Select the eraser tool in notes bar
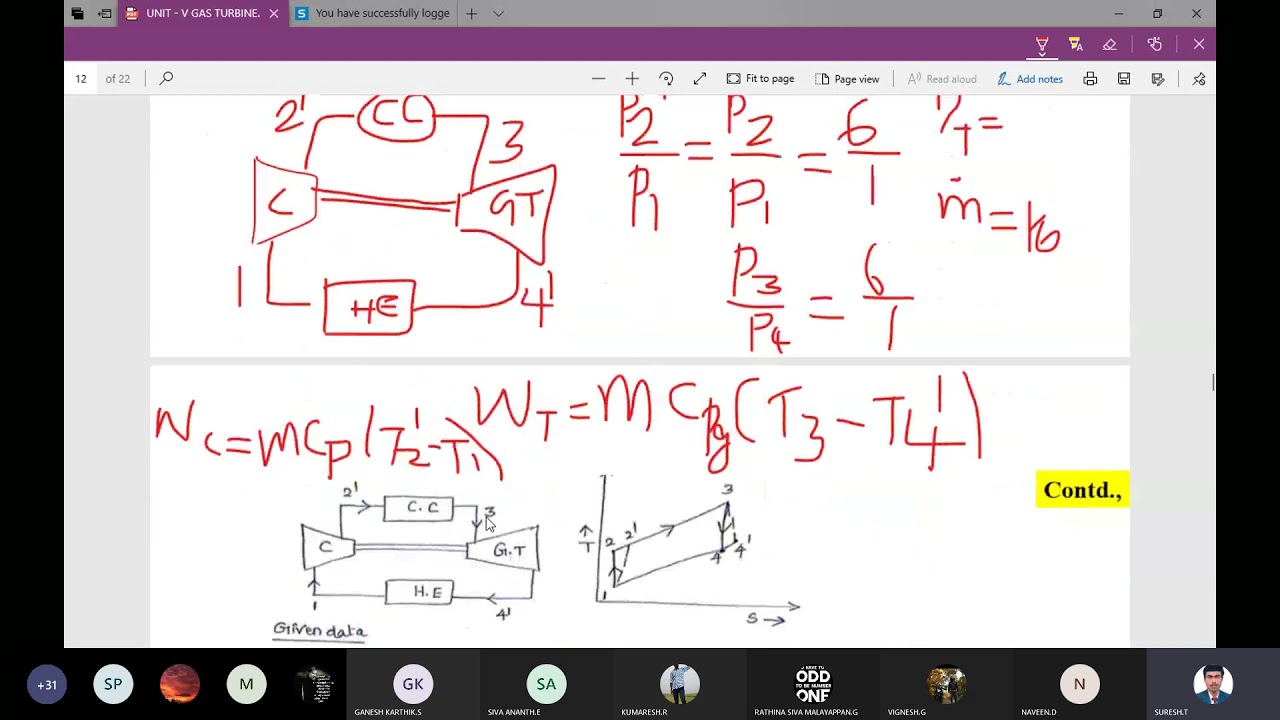This screenshot has height=720, width=1280. coord(1110,44)
